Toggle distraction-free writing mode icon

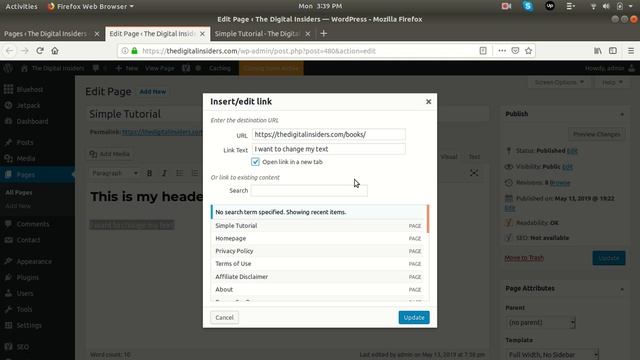pyautogui.click(x=474, y=173)
